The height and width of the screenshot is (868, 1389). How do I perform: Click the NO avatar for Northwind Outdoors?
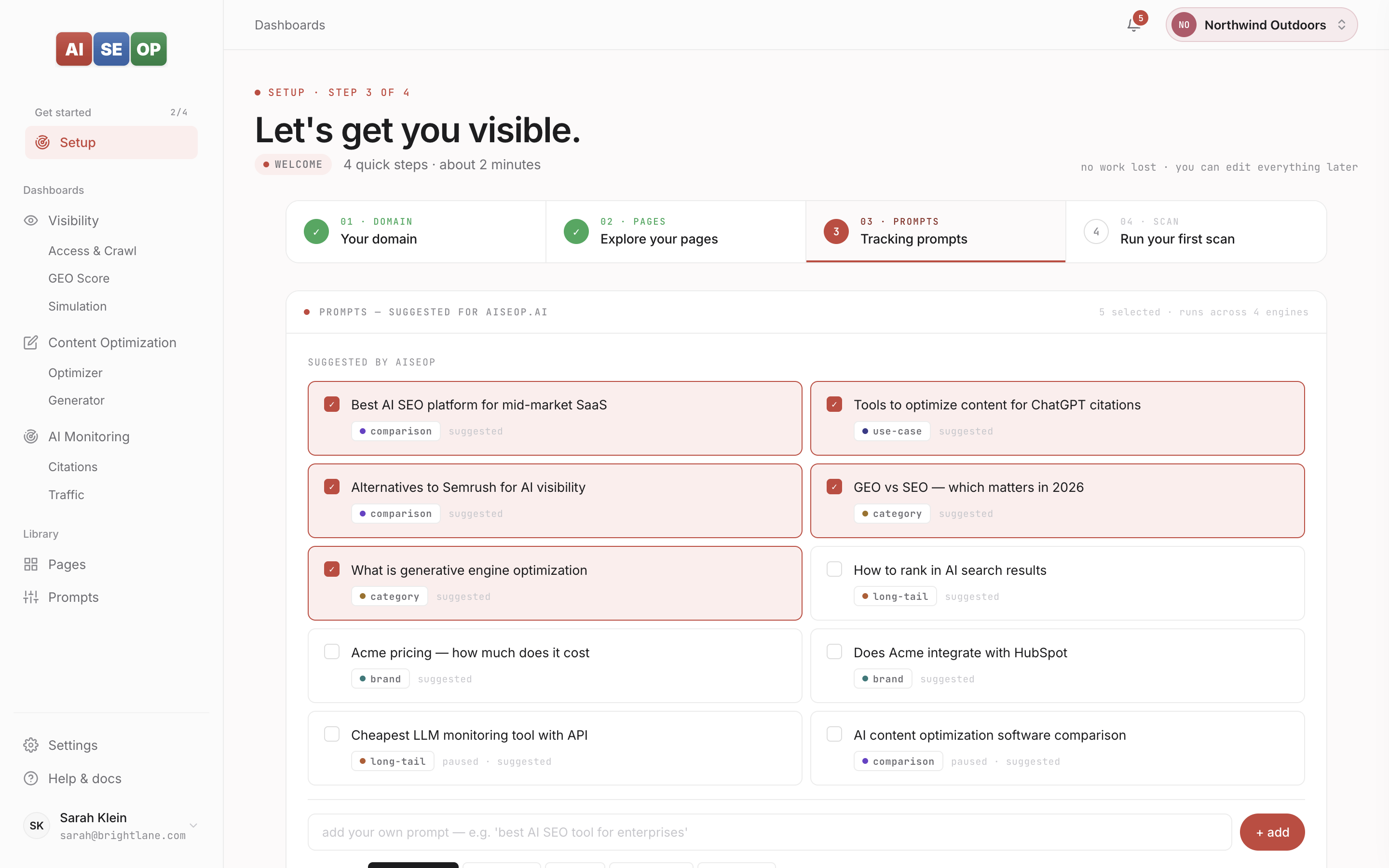click(x=1184, y=25)
